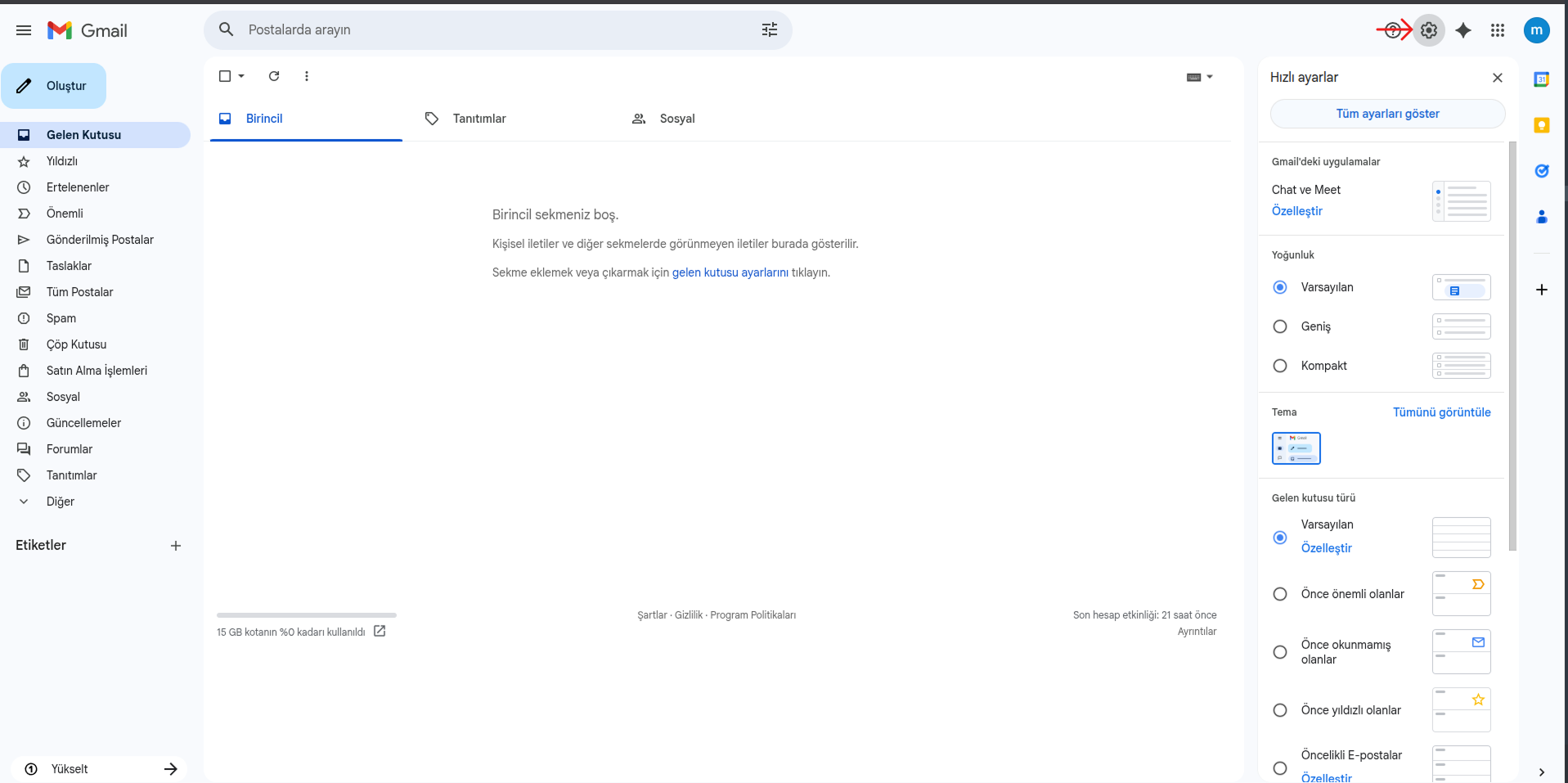The width and height of the screenshot is (1568, 783).
Task: Click Özelleştir under Varsayılan inbox type
Action: 1326,548
